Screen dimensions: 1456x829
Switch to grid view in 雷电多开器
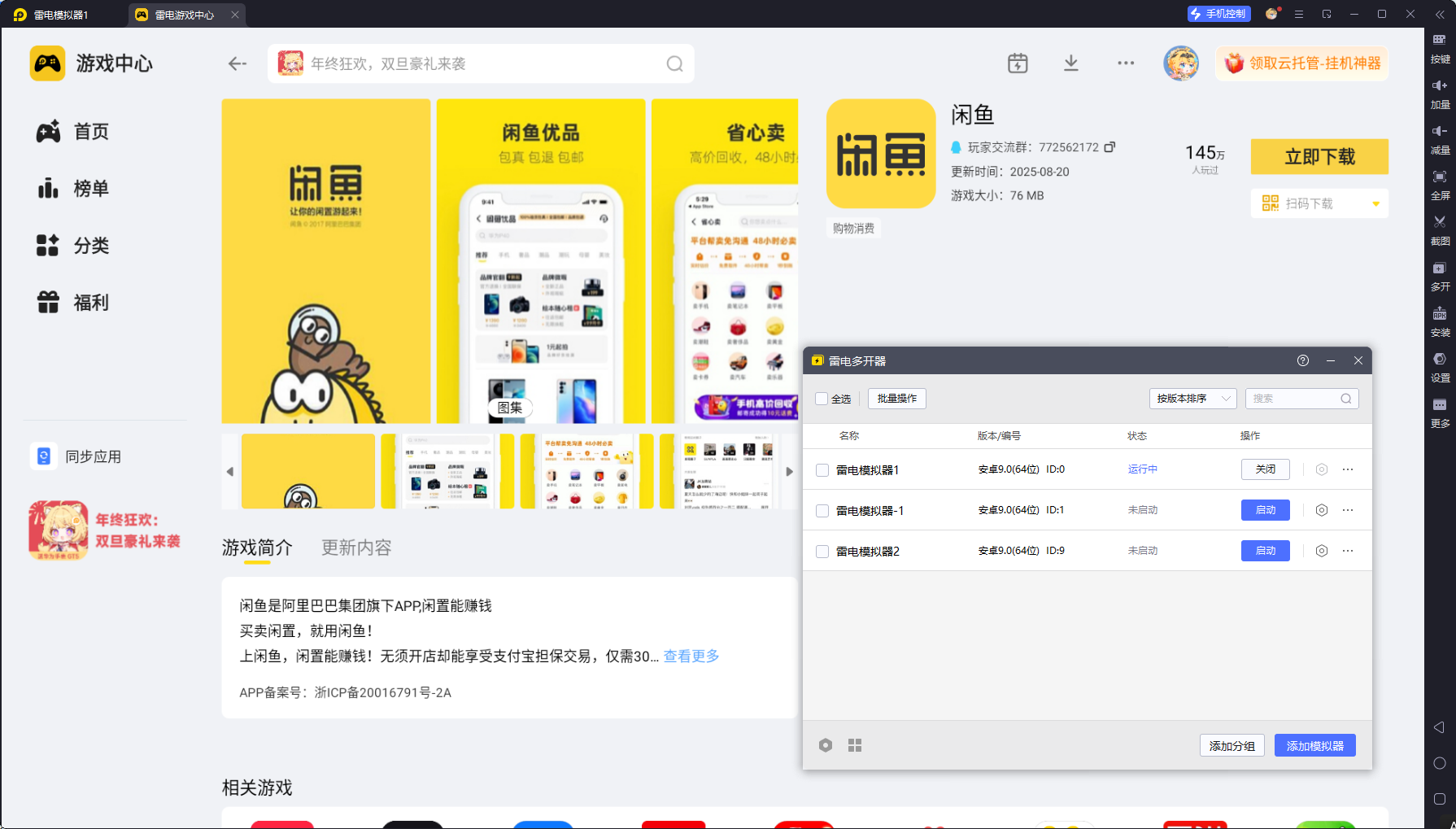coord(854,745)
